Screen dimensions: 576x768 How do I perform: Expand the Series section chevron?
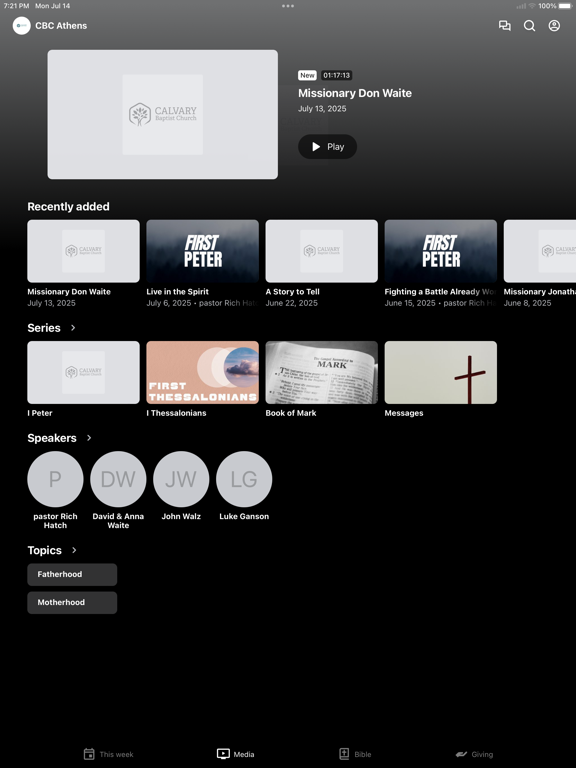[73, 328]
